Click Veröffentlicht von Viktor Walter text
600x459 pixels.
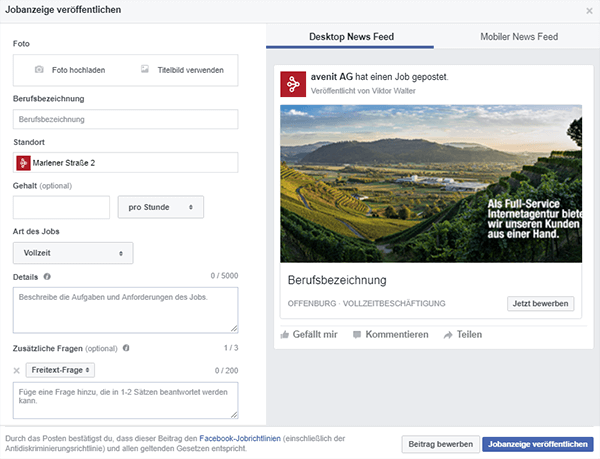click(x=363, y=91)
